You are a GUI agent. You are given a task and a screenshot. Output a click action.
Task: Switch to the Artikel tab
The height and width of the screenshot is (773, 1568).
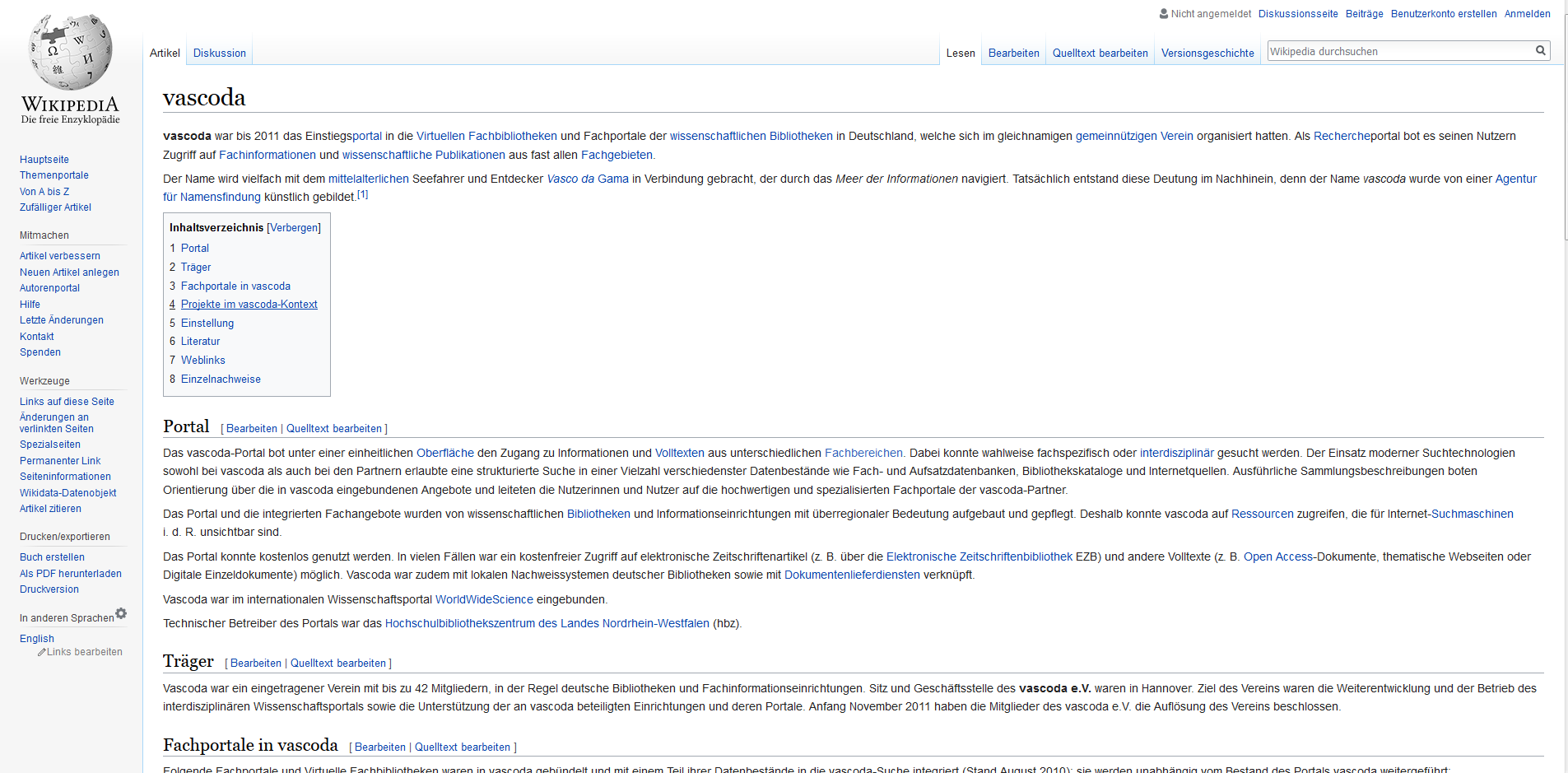(x=165, y=53)
